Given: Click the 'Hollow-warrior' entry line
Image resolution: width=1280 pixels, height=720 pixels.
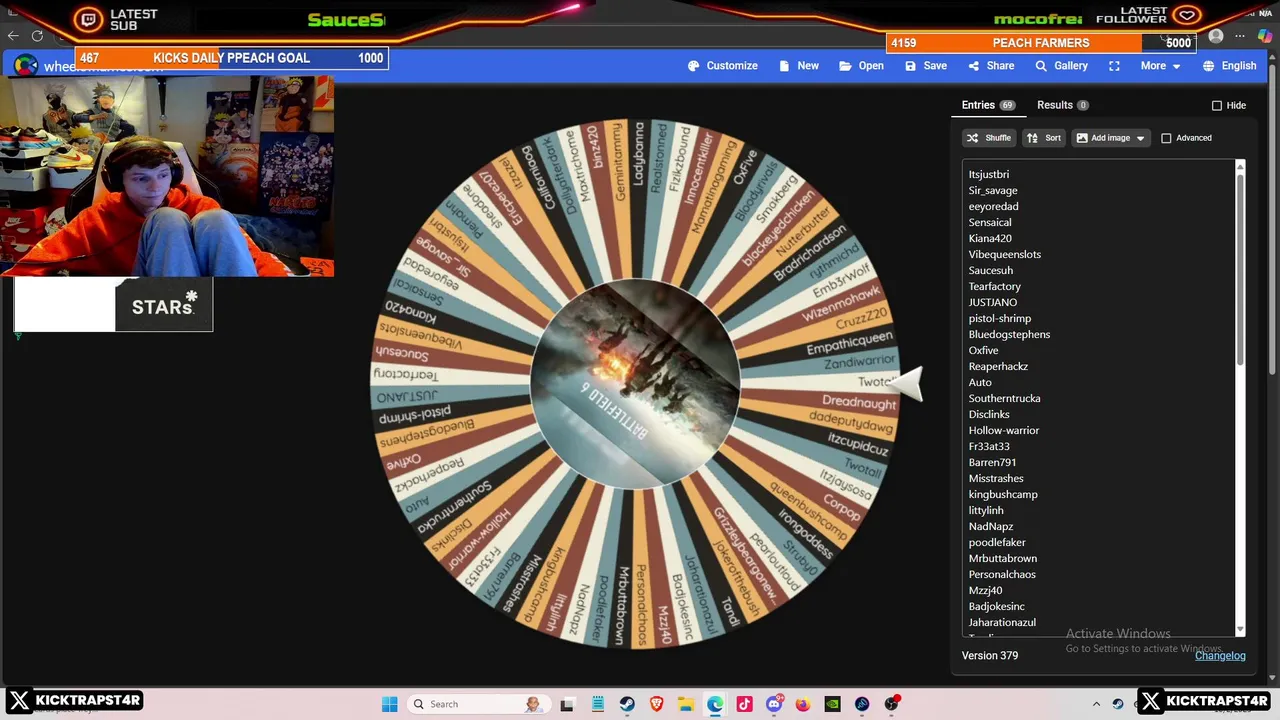Looking at the screenshot, I should pos(1003,431).
